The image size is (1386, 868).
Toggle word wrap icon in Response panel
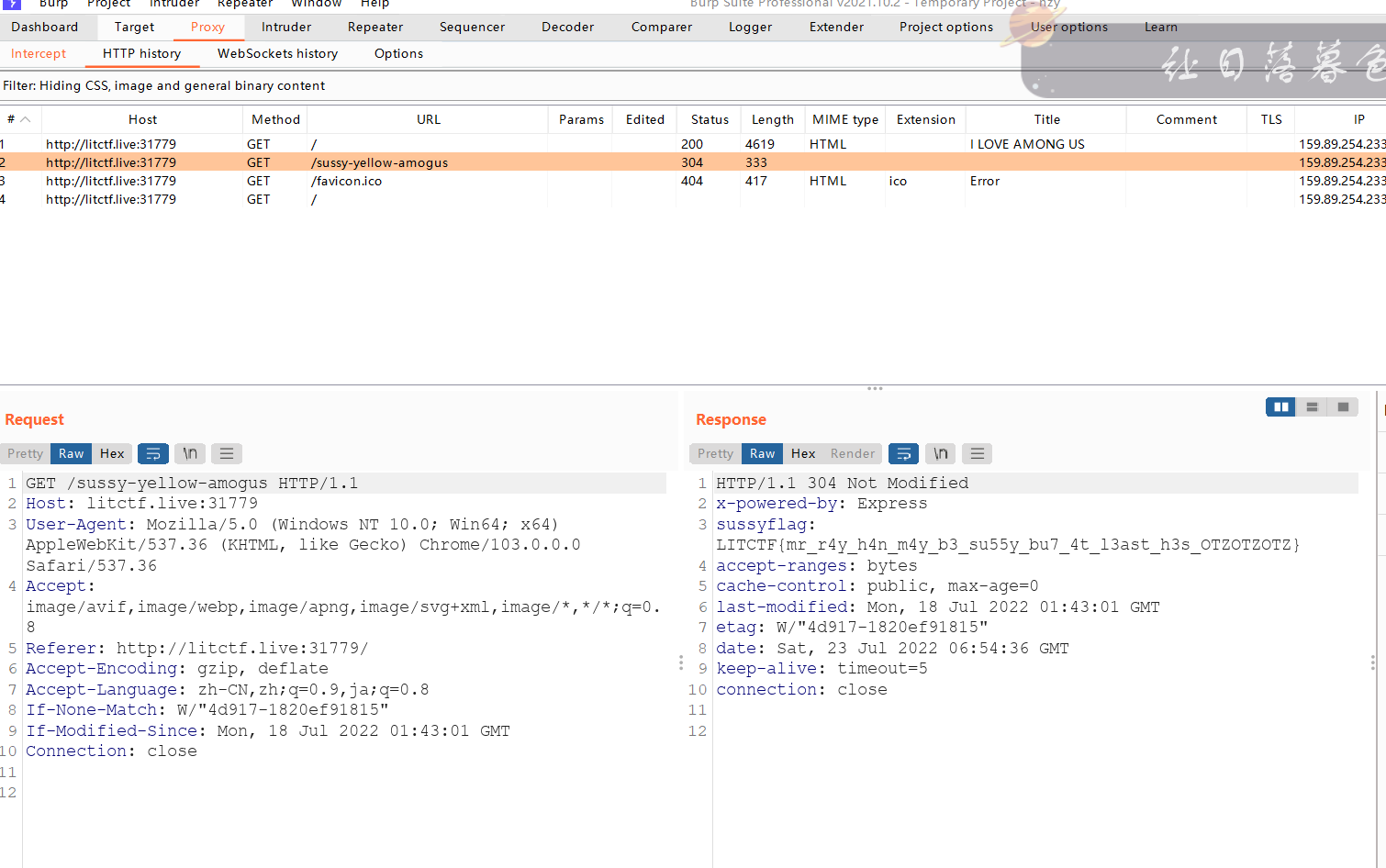pyautogui.click(x=904, y=453)
